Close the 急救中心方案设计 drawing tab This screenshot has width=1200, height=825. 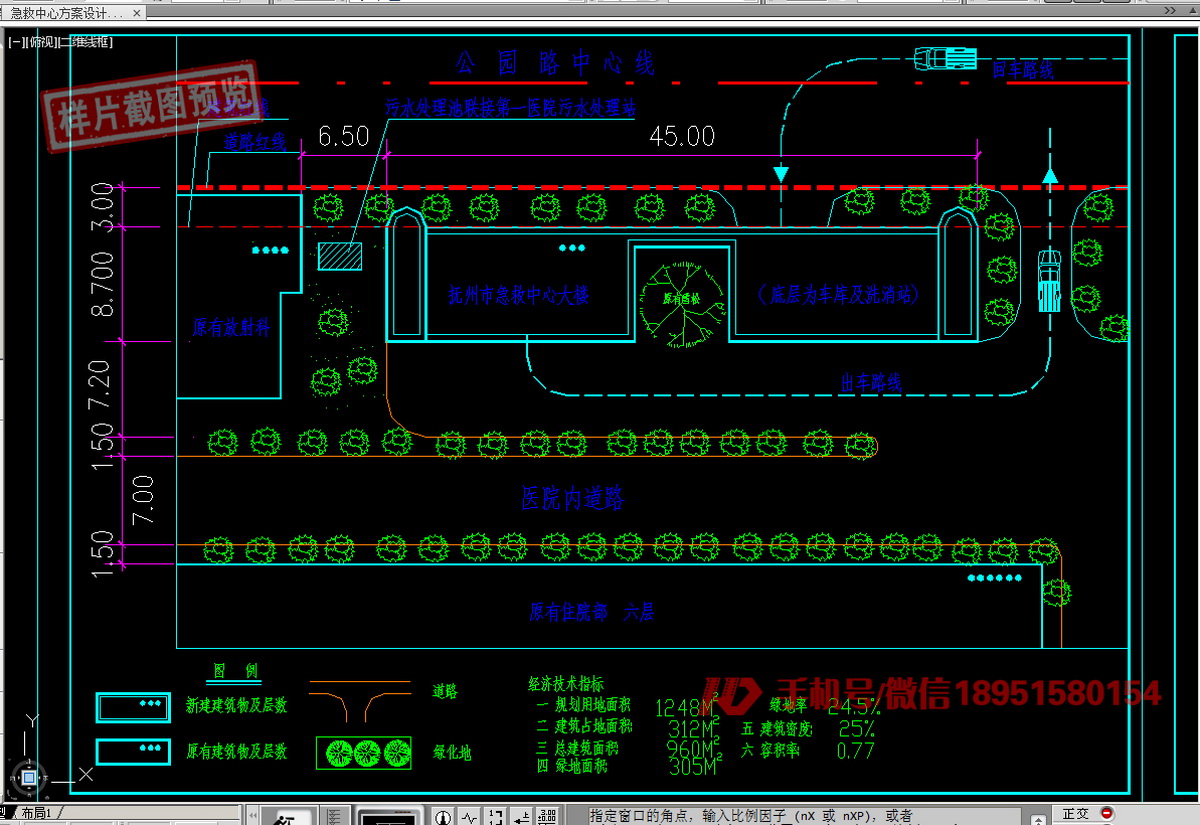tap(137, 13)
